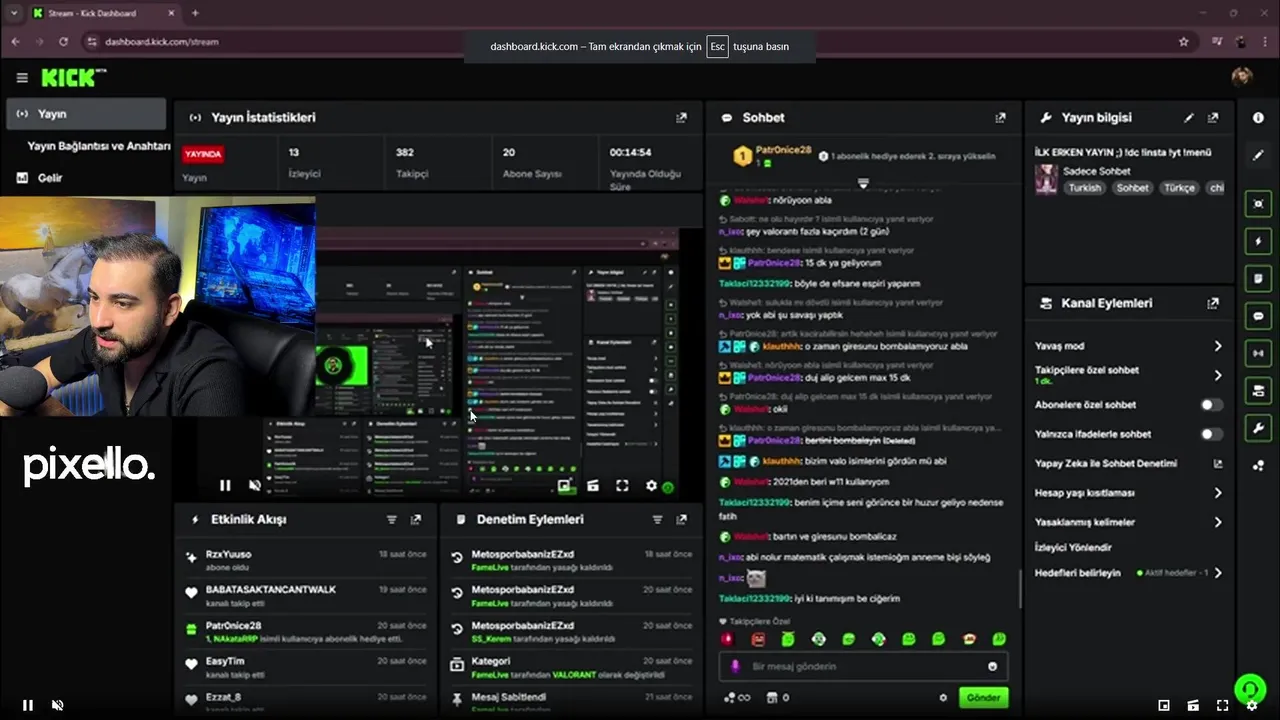Open filter menu in Etkinlik Akışı

point(392,520)
